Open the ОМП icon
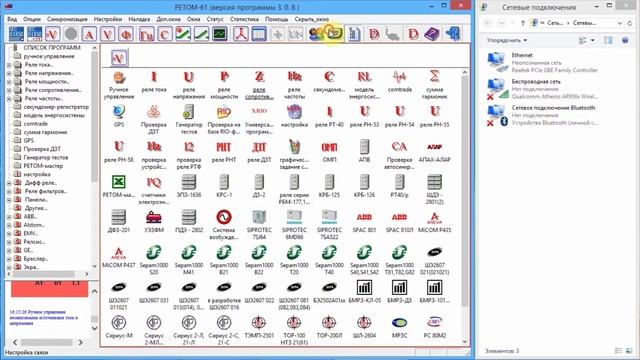This screenshot has width=640, height=360. [x=329, y=151]
